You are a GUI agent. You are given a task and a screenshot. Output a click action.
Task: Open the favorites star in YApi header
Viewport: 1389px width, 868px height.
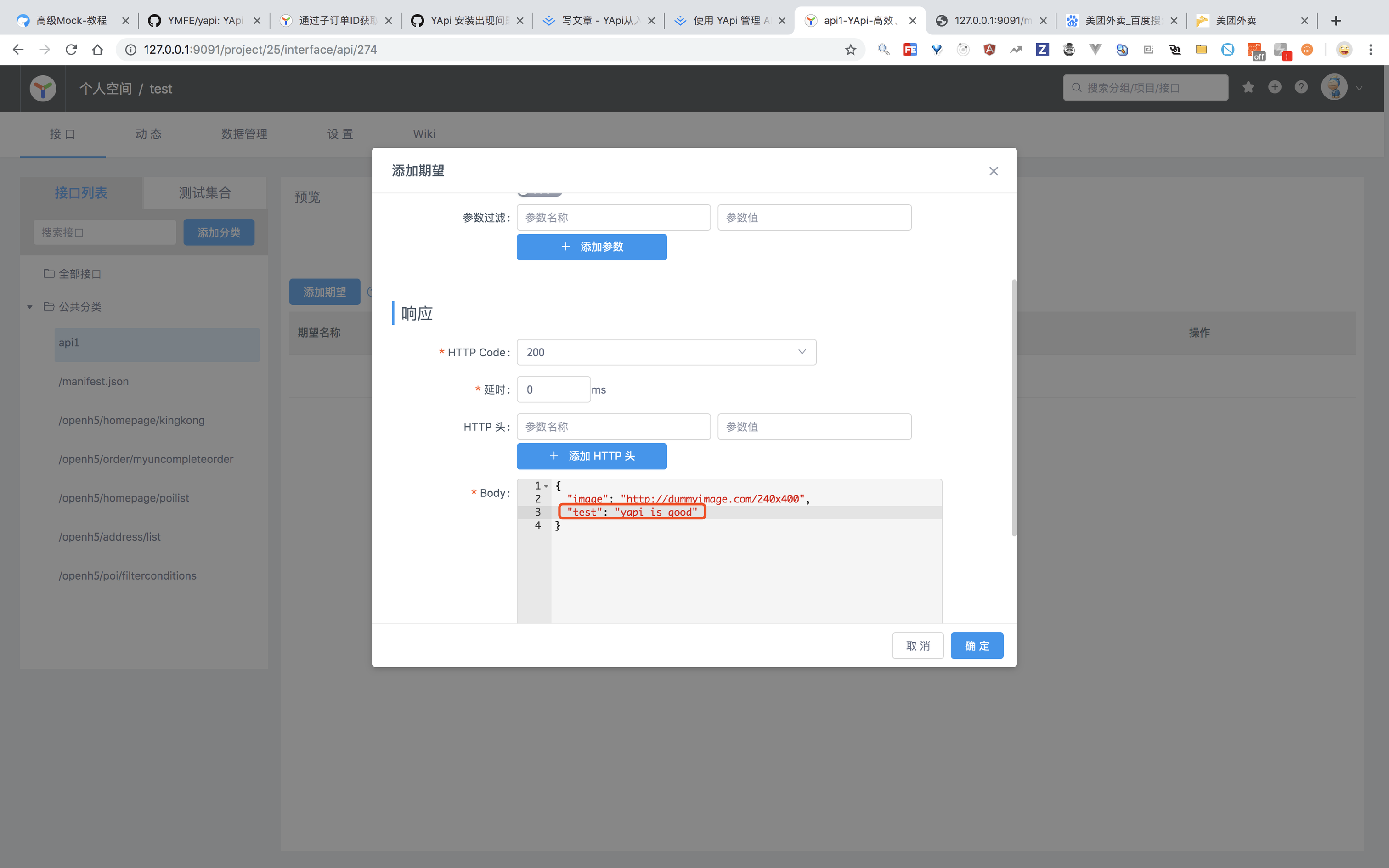pos(1248,87)
